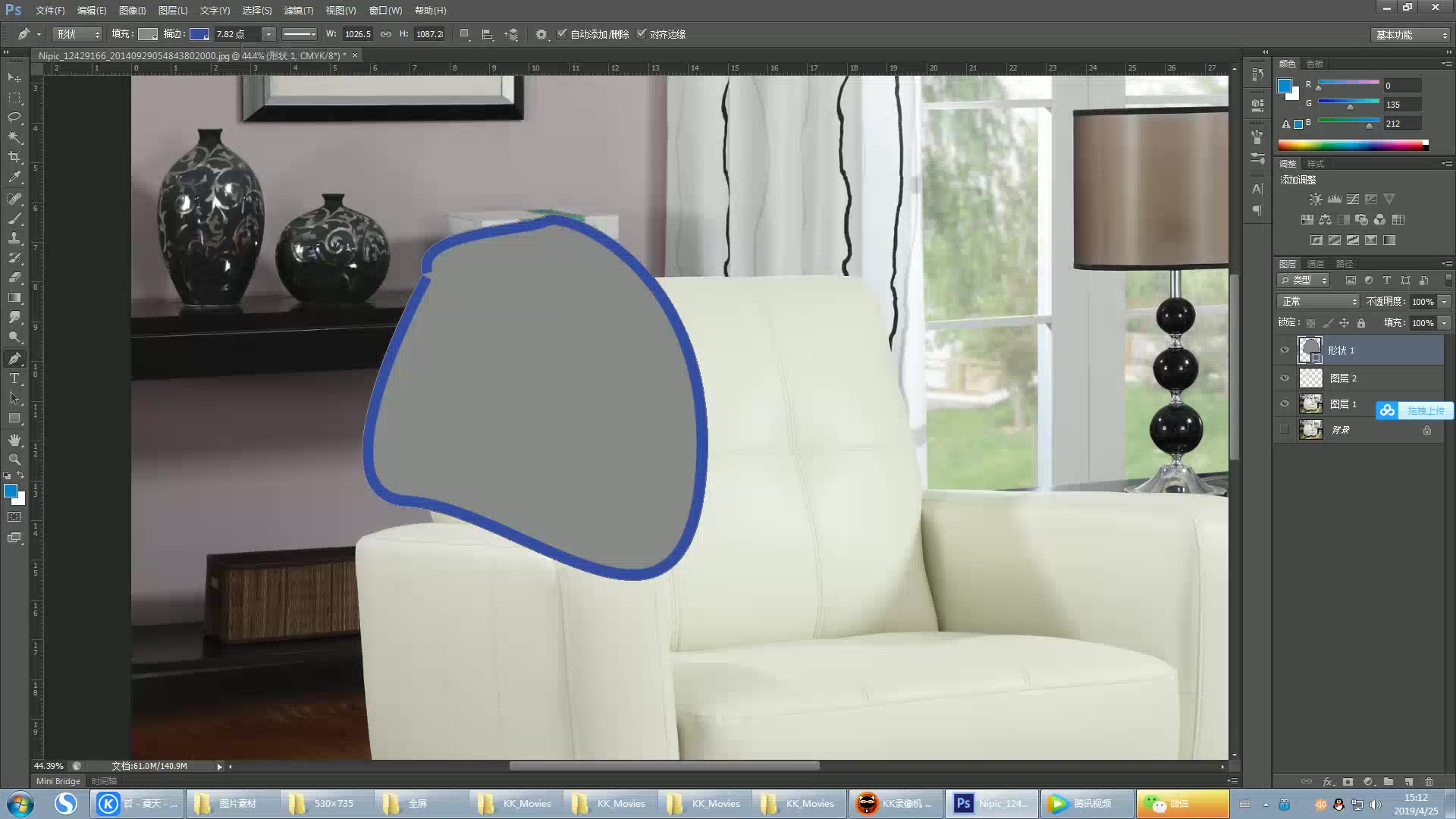The image size is (1456, 819).
Task: Select the Move tool
Action: pyautogui.click(x=14, y=78)
